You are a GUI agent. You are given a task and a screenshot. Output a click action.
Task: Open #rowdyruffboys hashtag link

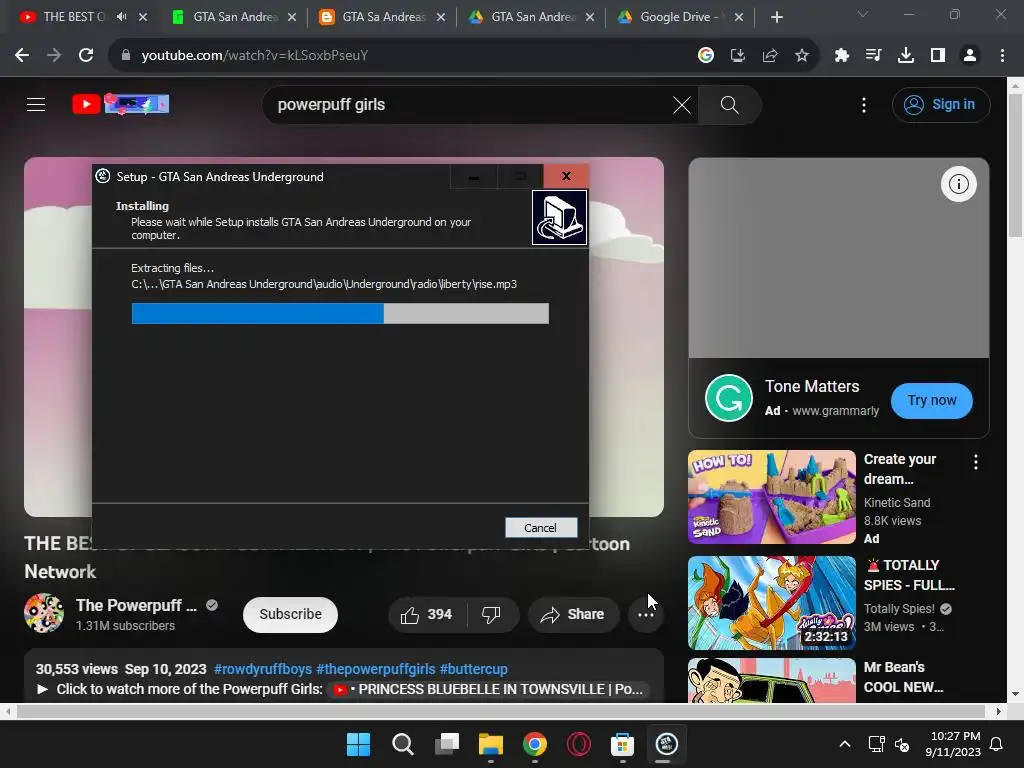(x=263, y=669)
